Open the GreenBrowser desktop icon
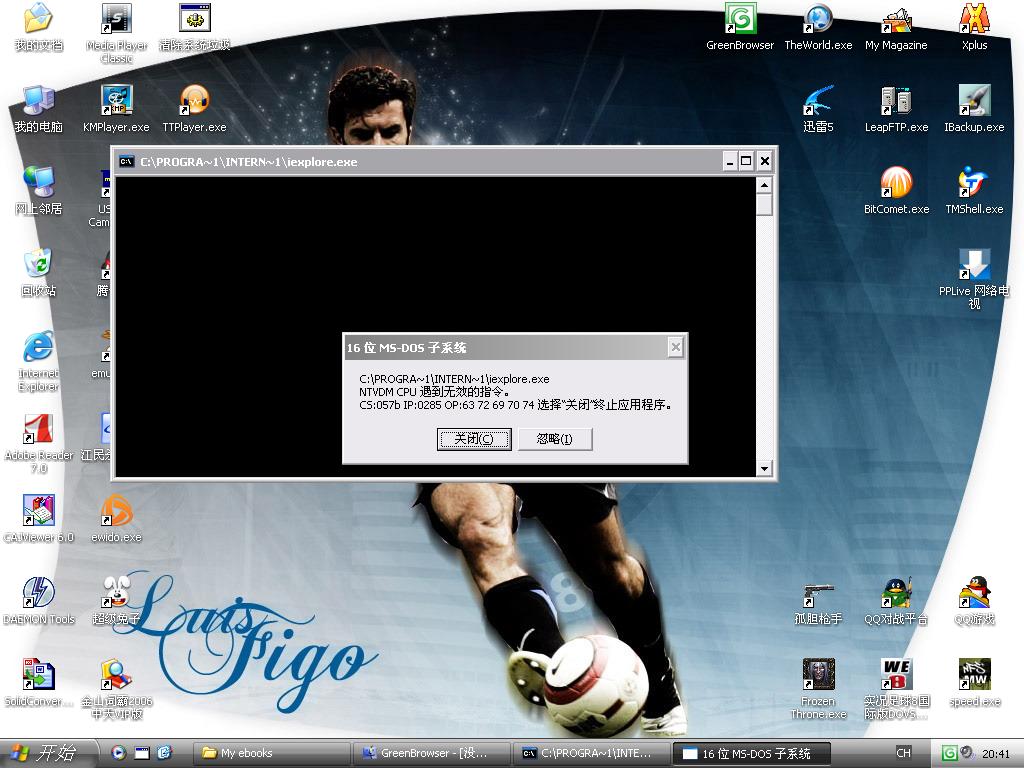The height and width of the screenshot is (768, 1024). pyautogui.click(x=740, y=20)
